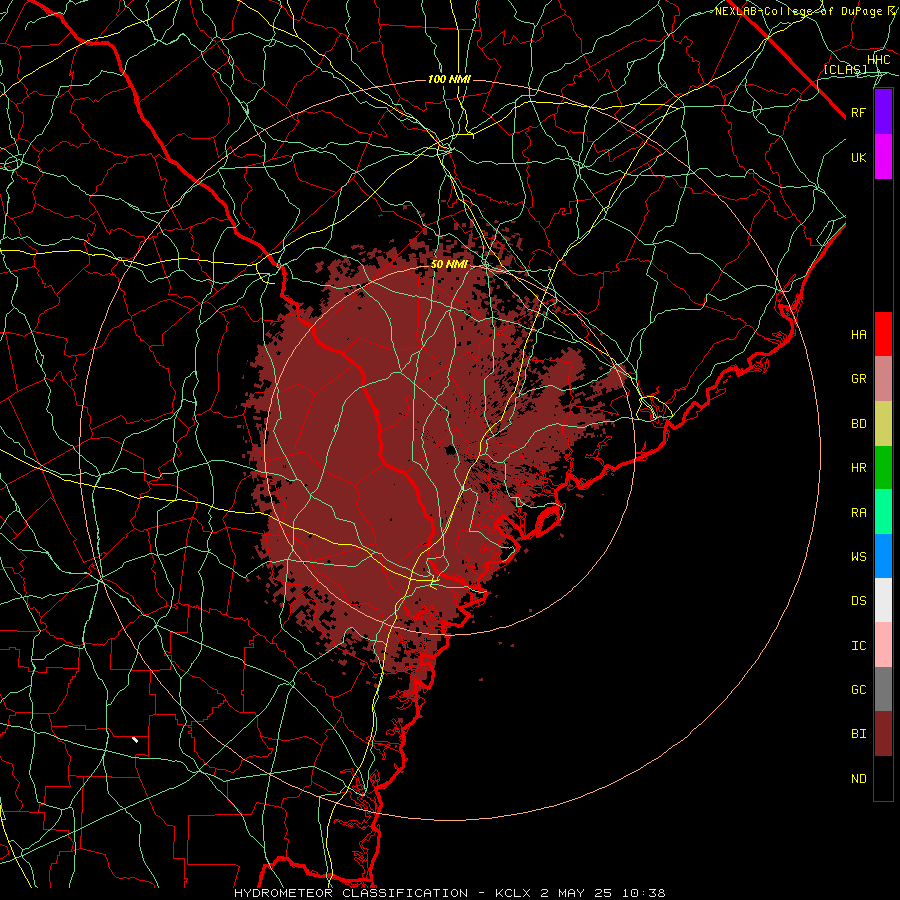
Task: Click the blue WS legend swatch
Action: [x=883, y=556]
